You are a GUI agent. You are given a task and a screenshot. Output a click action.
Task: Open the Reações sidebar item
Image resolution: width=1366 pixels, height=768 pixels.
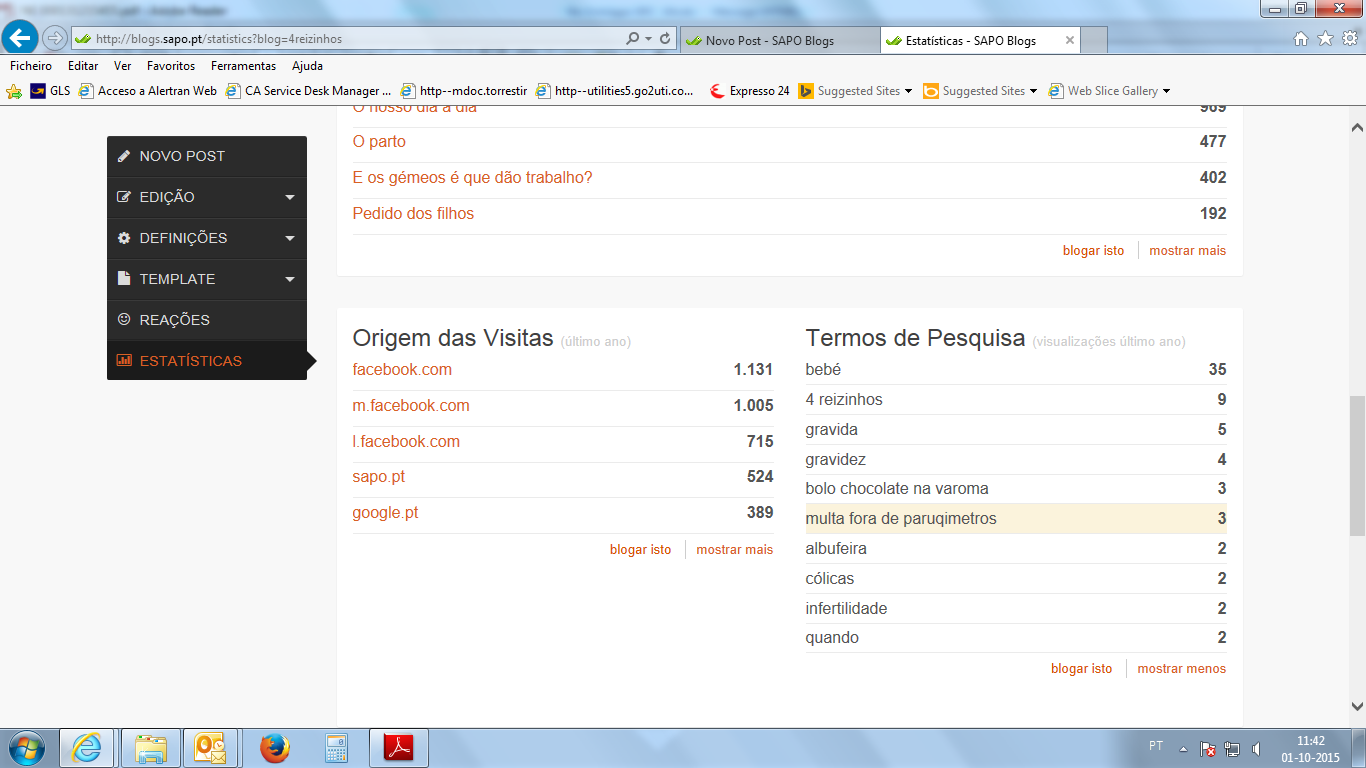(175, 320)
